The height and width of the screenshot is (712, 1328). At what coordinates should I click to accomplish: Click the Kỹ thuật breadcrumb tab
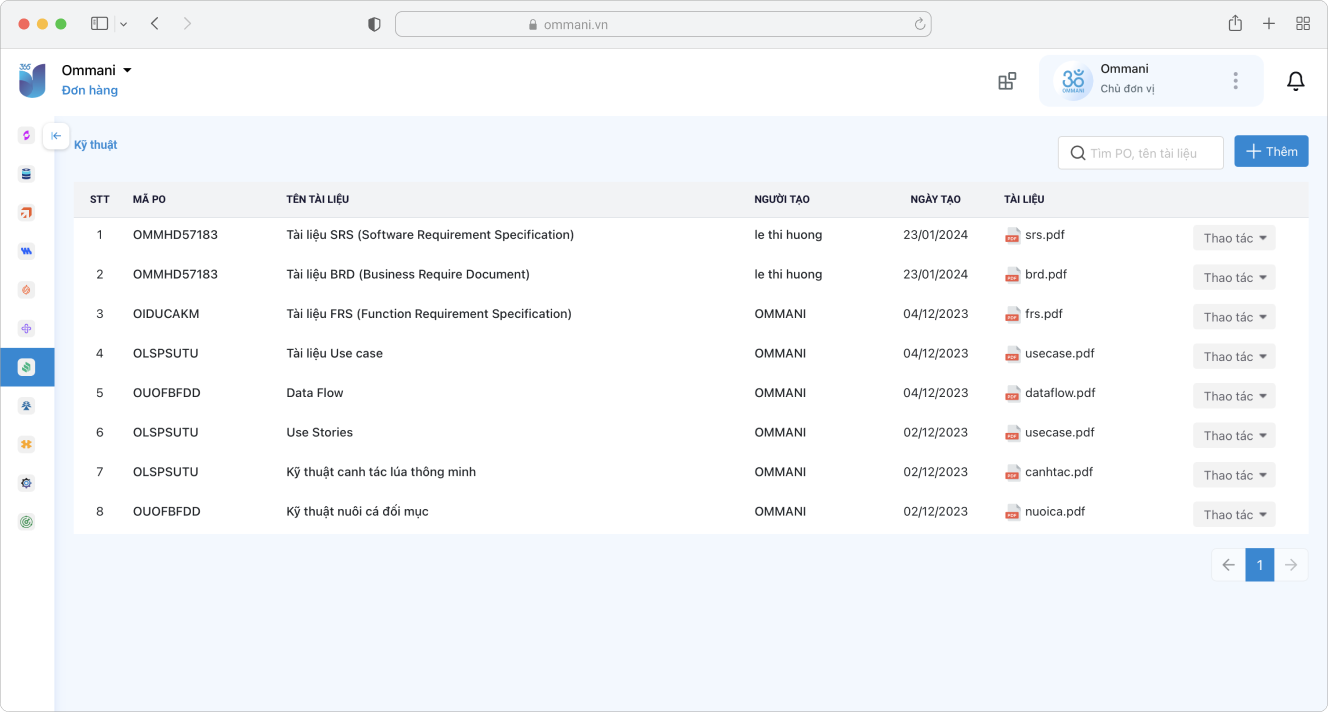96,145
